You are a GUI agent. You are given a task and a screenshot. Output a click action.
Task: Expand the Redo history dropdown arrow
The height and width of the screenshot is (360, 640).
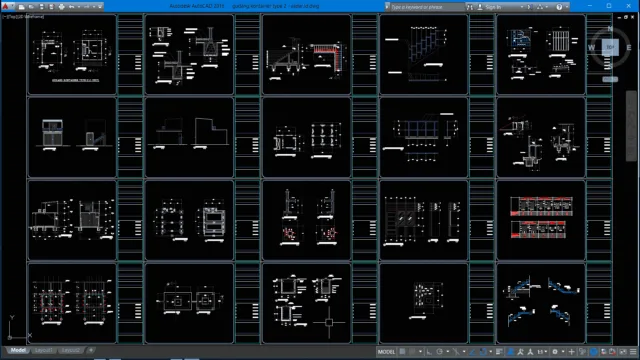click(94, 7)
